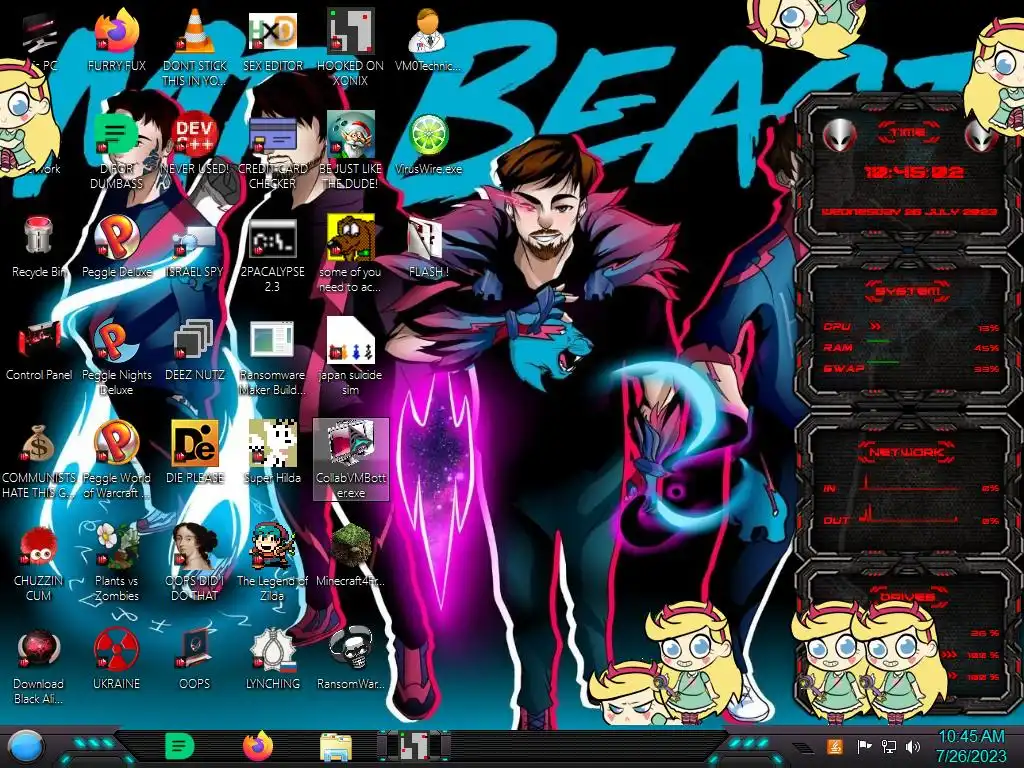Open the Plants vs Zombies icon
This screenshot has height=768, width=1024.
[116, 563]
